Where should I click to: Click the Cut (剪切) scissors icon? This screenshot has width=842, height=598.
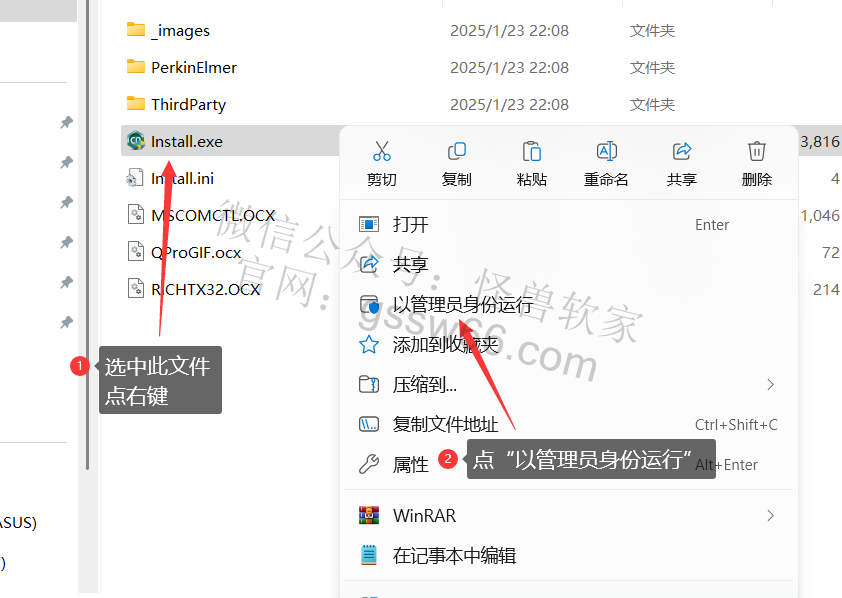382,151
